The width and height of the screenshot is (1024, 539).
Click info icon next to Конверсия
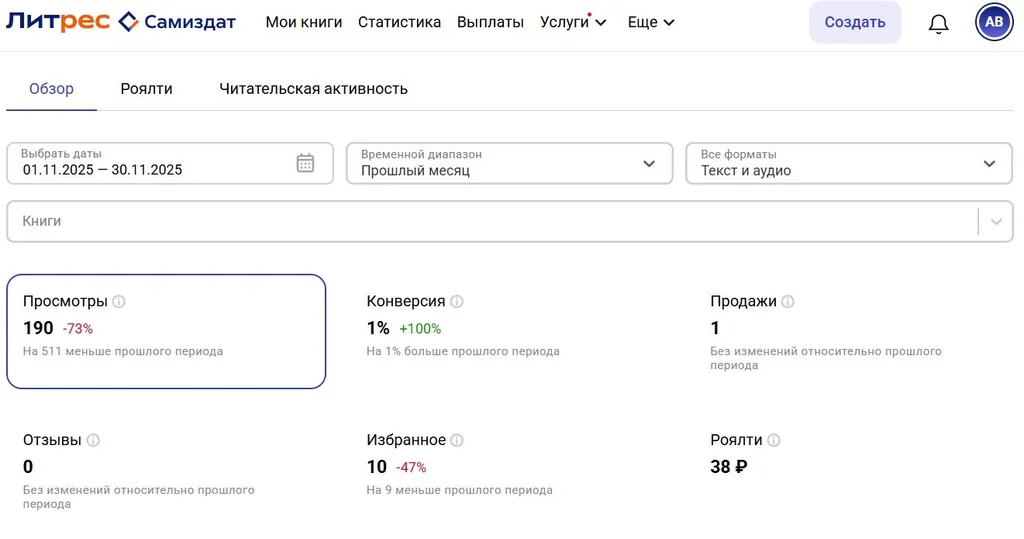pyautogui.click(x=457, y=301)
